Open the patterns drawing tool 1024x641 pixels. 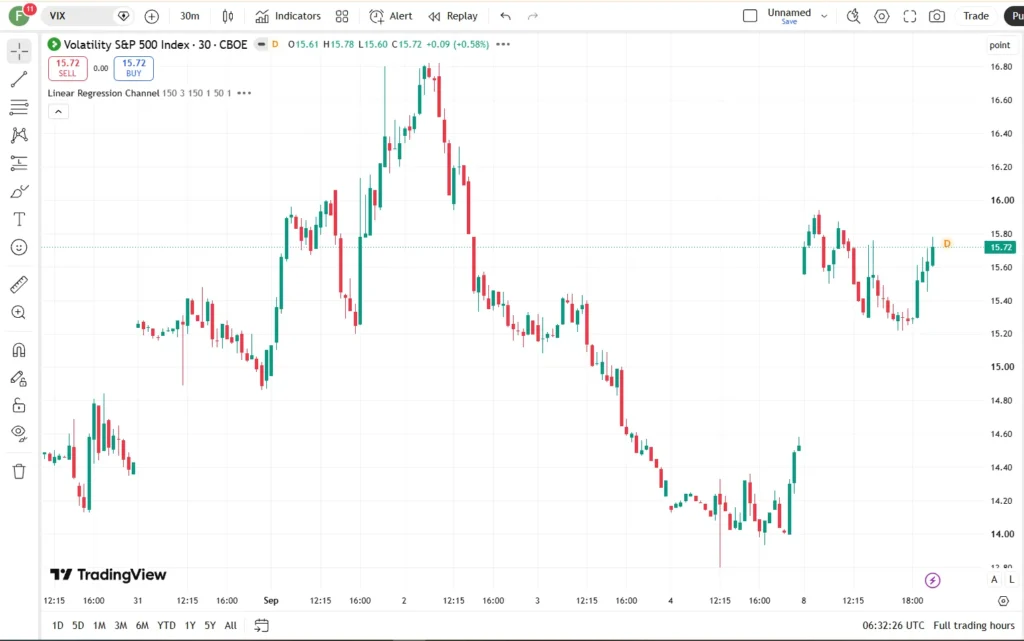19,135
